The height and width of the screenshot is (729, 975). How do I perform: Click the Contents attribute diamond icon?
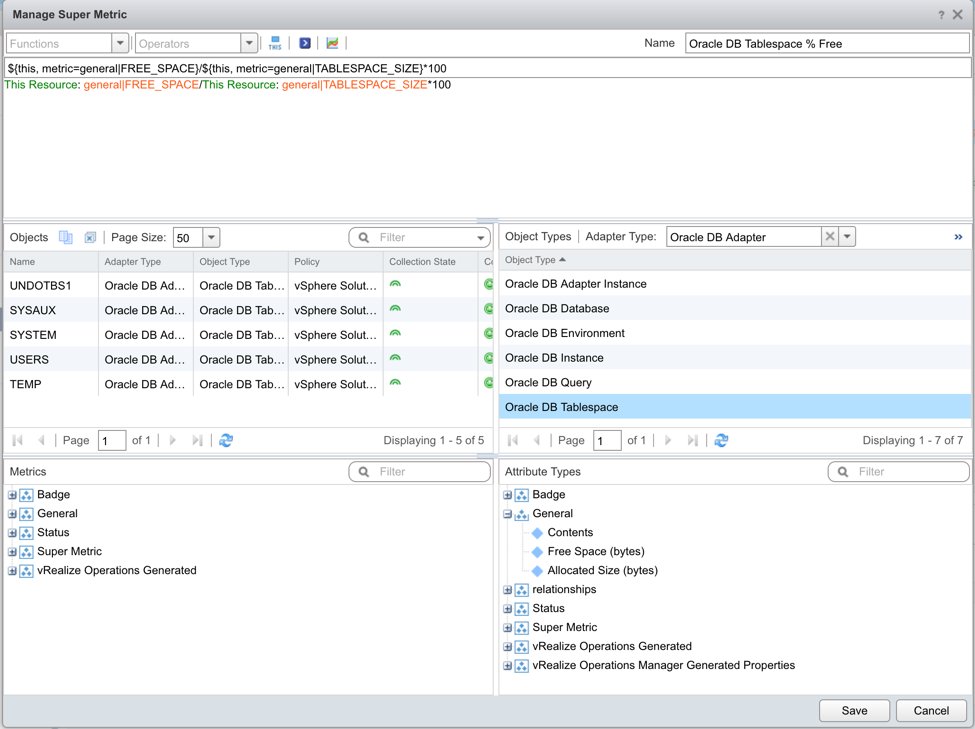[x=538, y=532]
